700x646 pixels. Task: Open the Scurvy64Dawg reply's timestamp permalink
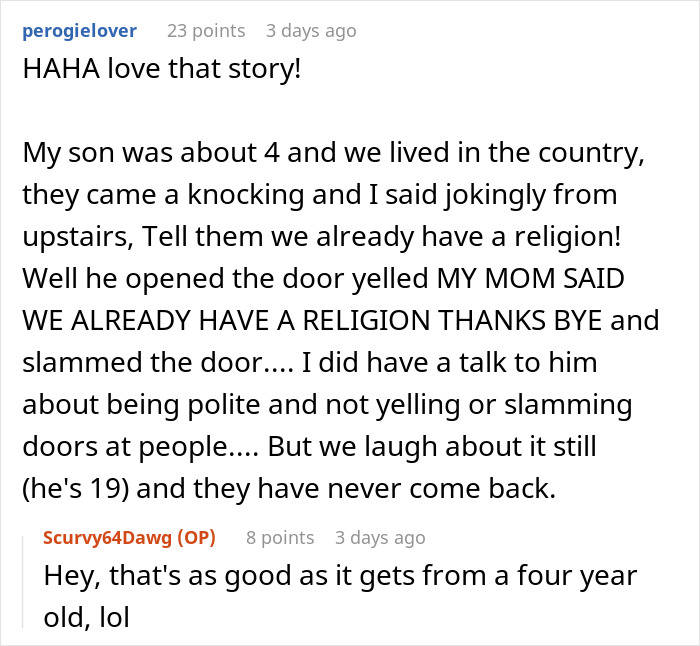point(380,537)
